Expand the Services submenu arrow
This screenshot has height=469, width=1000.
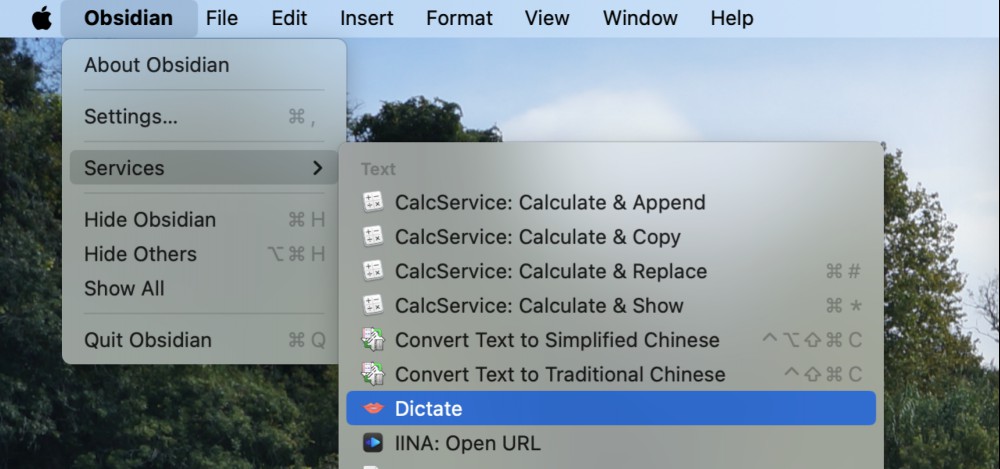[318, 168]
